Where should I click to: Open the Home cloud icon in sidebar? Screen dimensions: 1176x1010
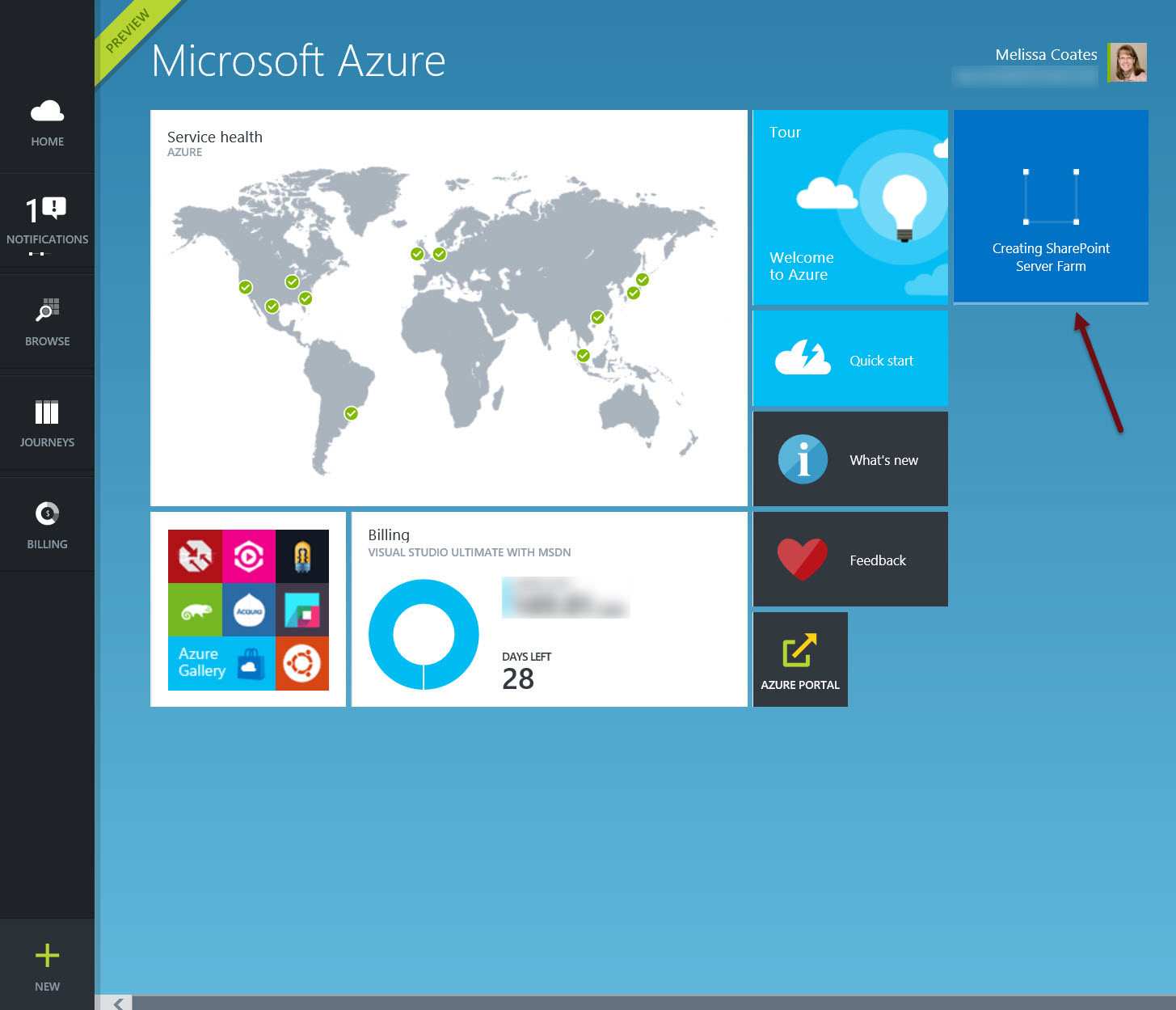(47, 111)
